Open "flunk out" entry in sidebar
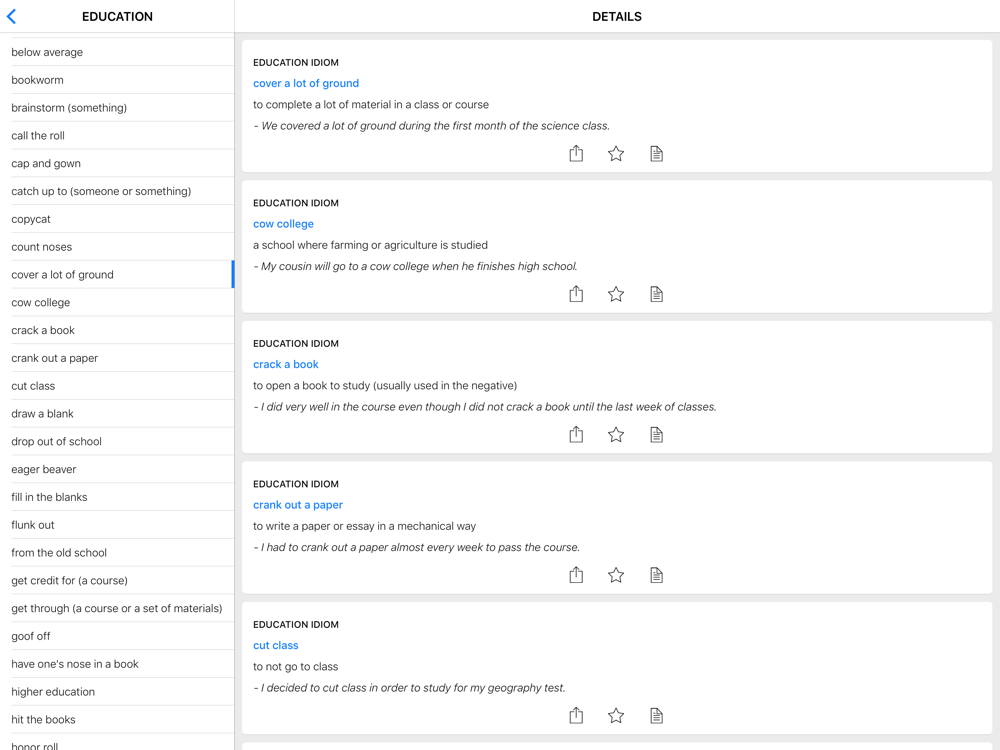This screenshot has width=1000, height=750. pyautogui.click(x=33, y=525)
